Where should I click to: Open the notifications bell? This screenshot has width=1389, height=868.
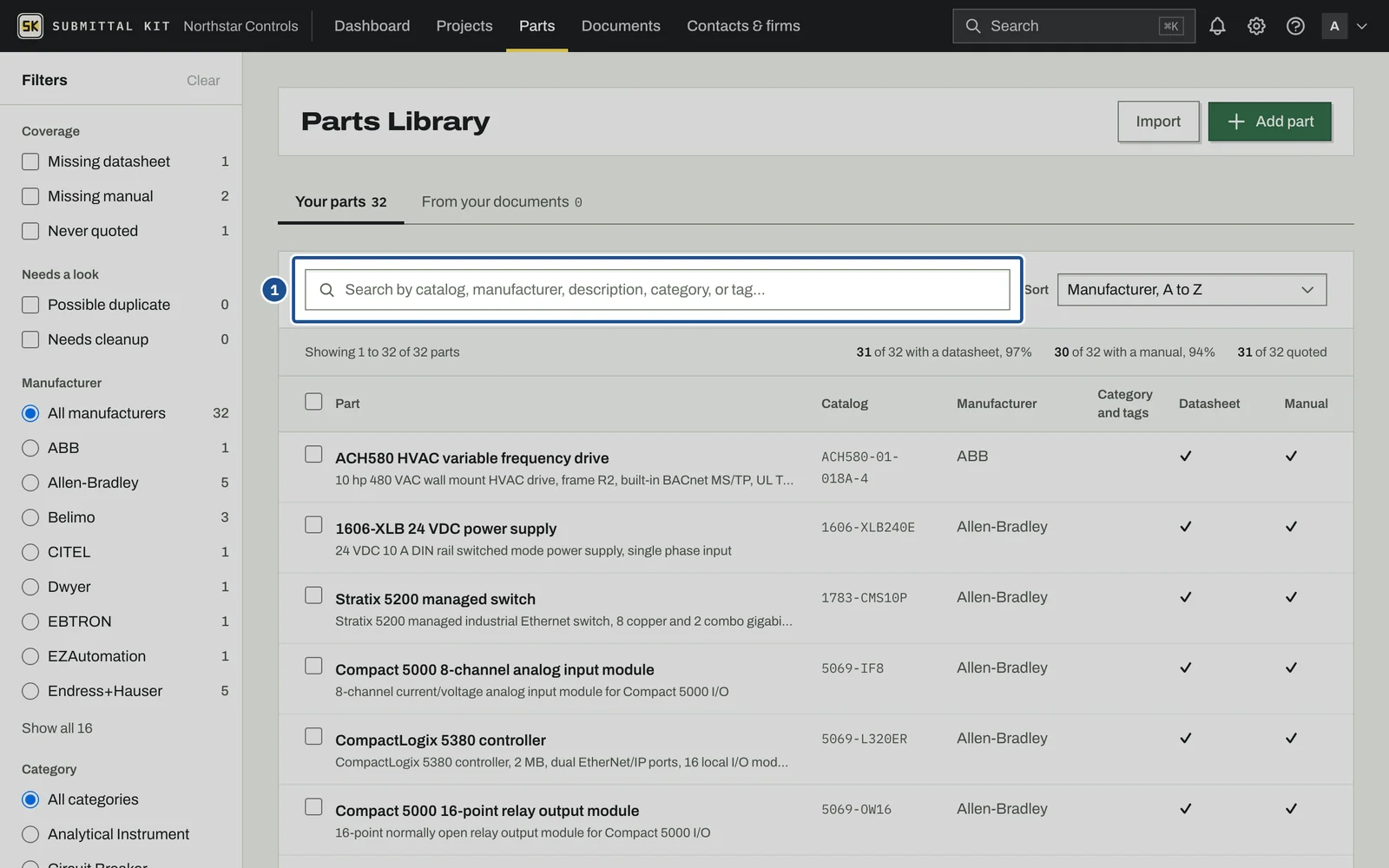(x=1217, y=26)
